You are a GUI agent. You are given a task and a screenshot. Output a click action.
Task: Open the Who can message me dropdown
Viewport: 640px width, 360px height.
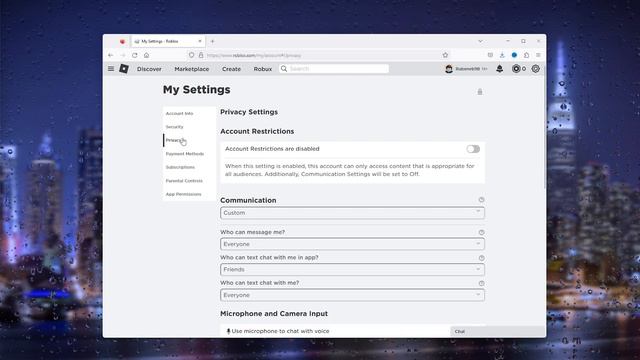(352, 244)
